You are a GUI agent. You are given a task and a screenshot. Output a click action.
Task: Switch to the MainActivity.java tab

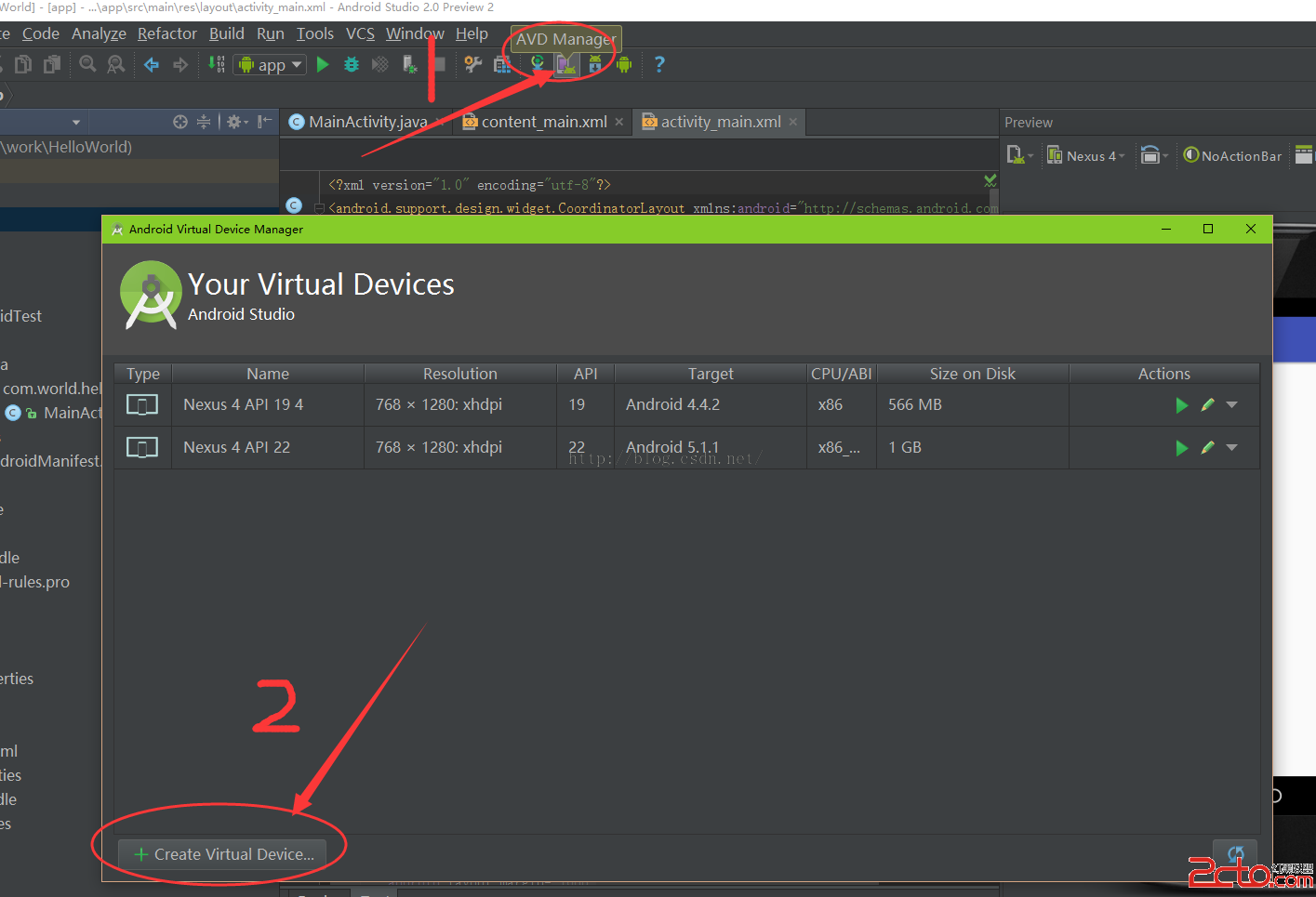(x=367, y=122)
